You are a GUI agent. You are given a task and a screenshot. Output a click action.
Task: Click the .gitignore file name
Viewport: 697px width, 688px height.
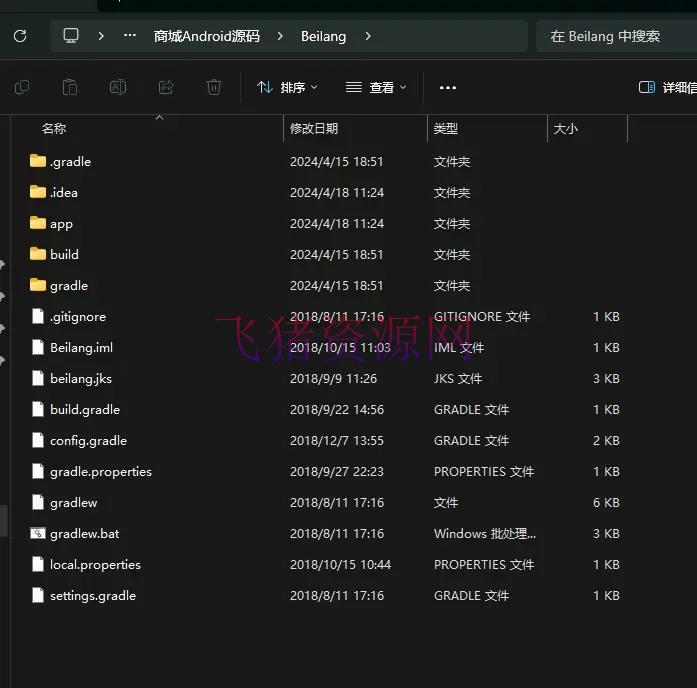(x=78, y=317)
